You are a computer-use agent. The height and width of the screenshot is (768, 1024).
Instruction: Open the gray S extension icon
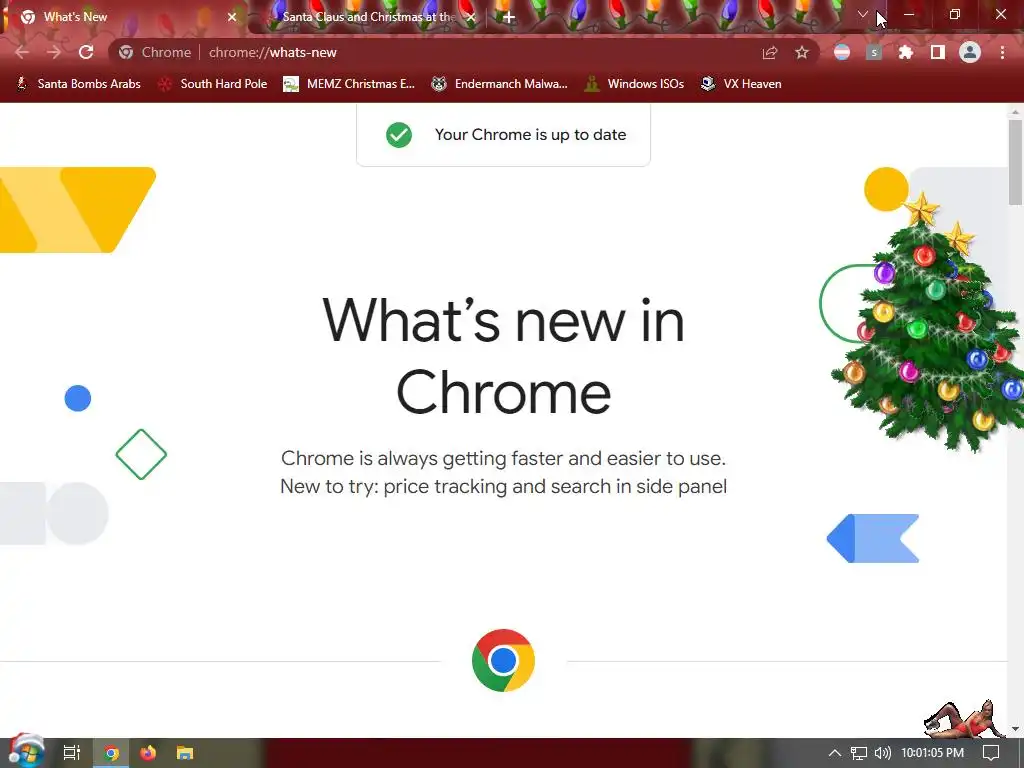click(874, 52)
